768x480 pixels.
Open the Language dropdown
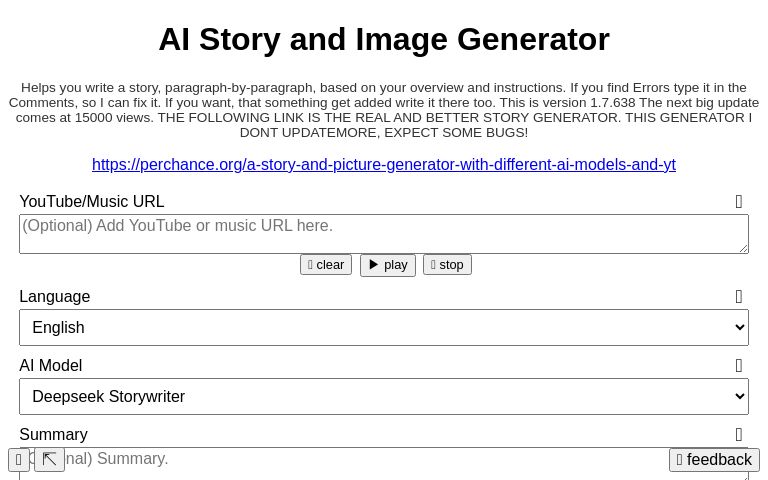click(x=384, y=328)
